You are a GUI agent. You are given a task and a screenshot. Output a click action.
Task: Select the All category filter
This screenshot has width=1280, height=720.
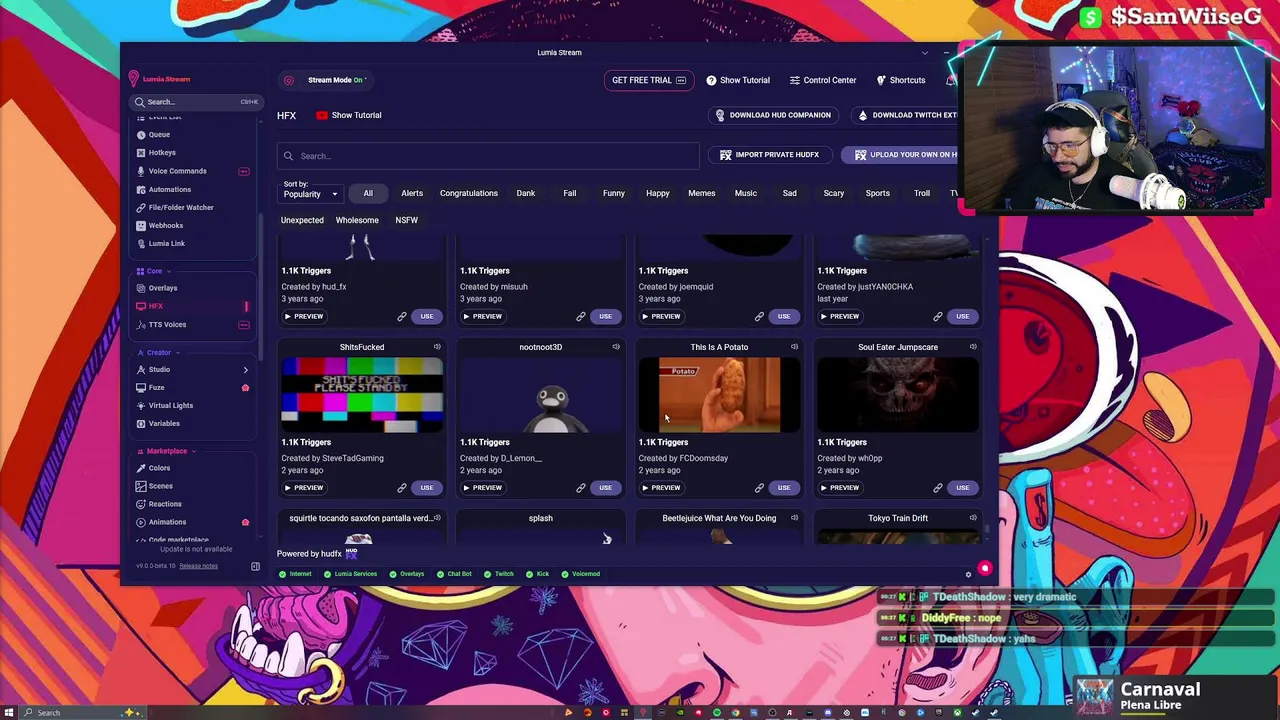(368, 193)
